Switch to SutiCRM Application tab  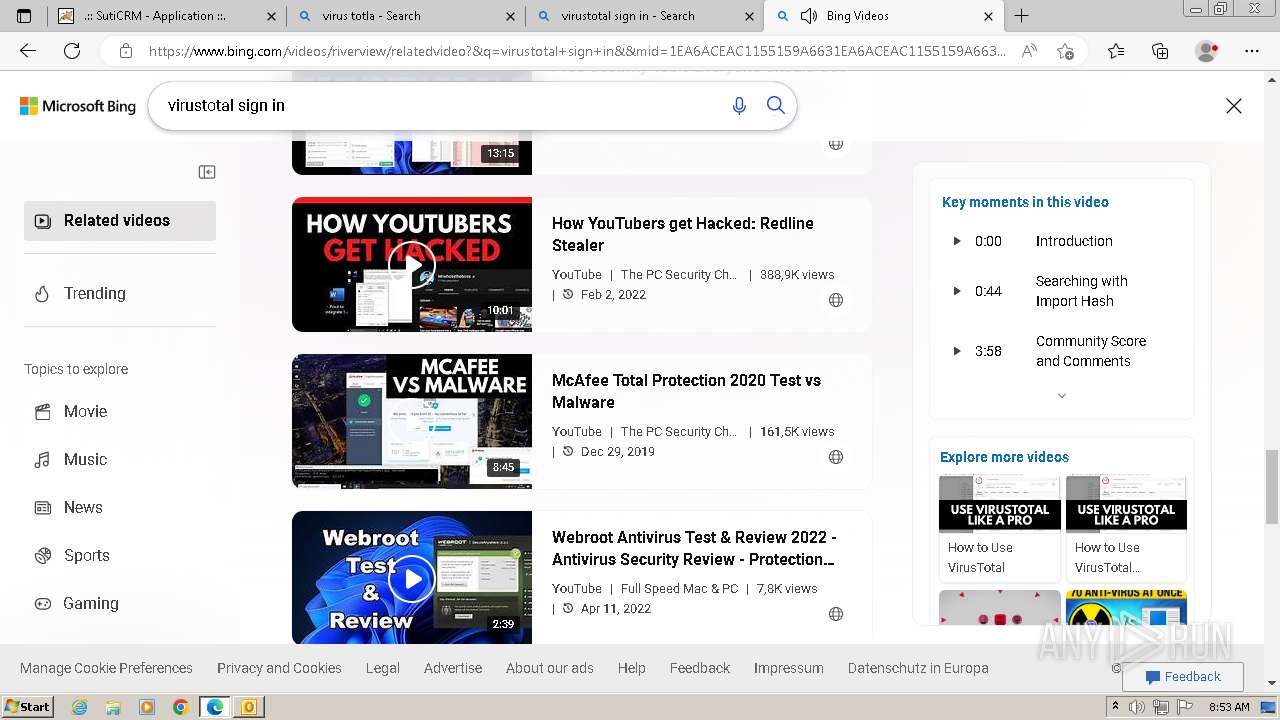166,16
